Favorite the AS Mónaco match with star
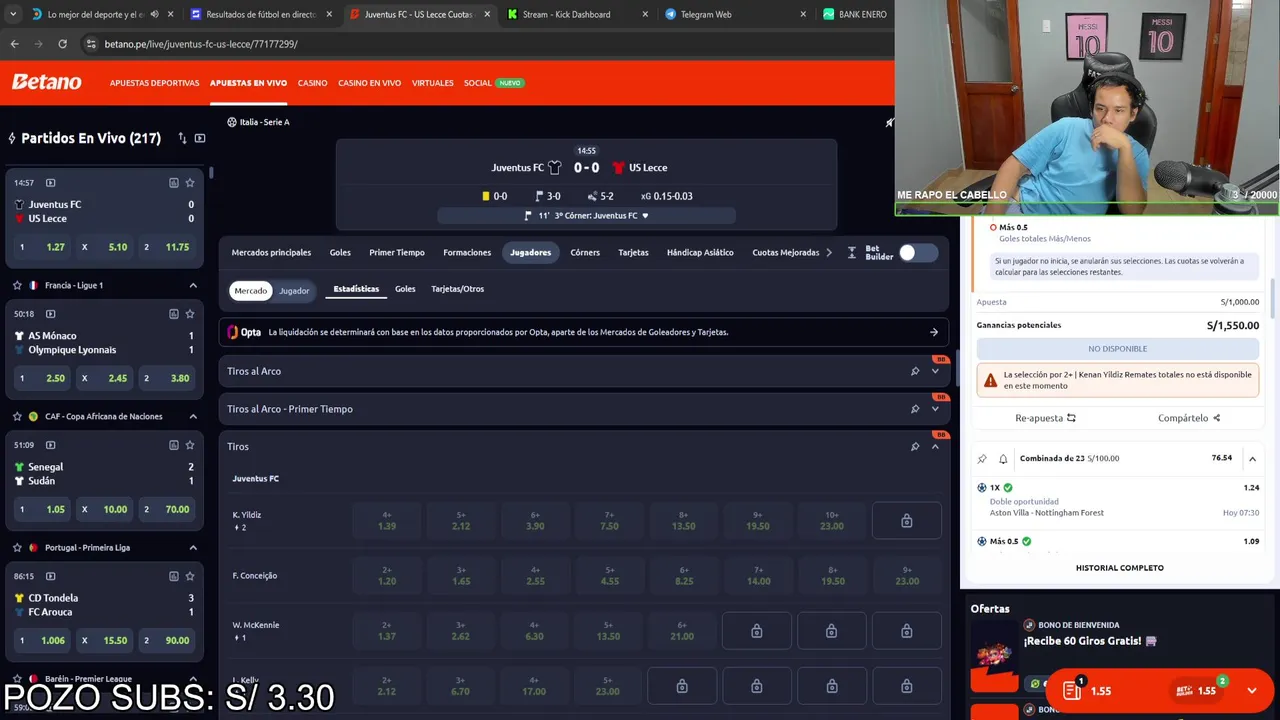Image resolution: width=1280 pixels, height=720 pixels. 190,314
